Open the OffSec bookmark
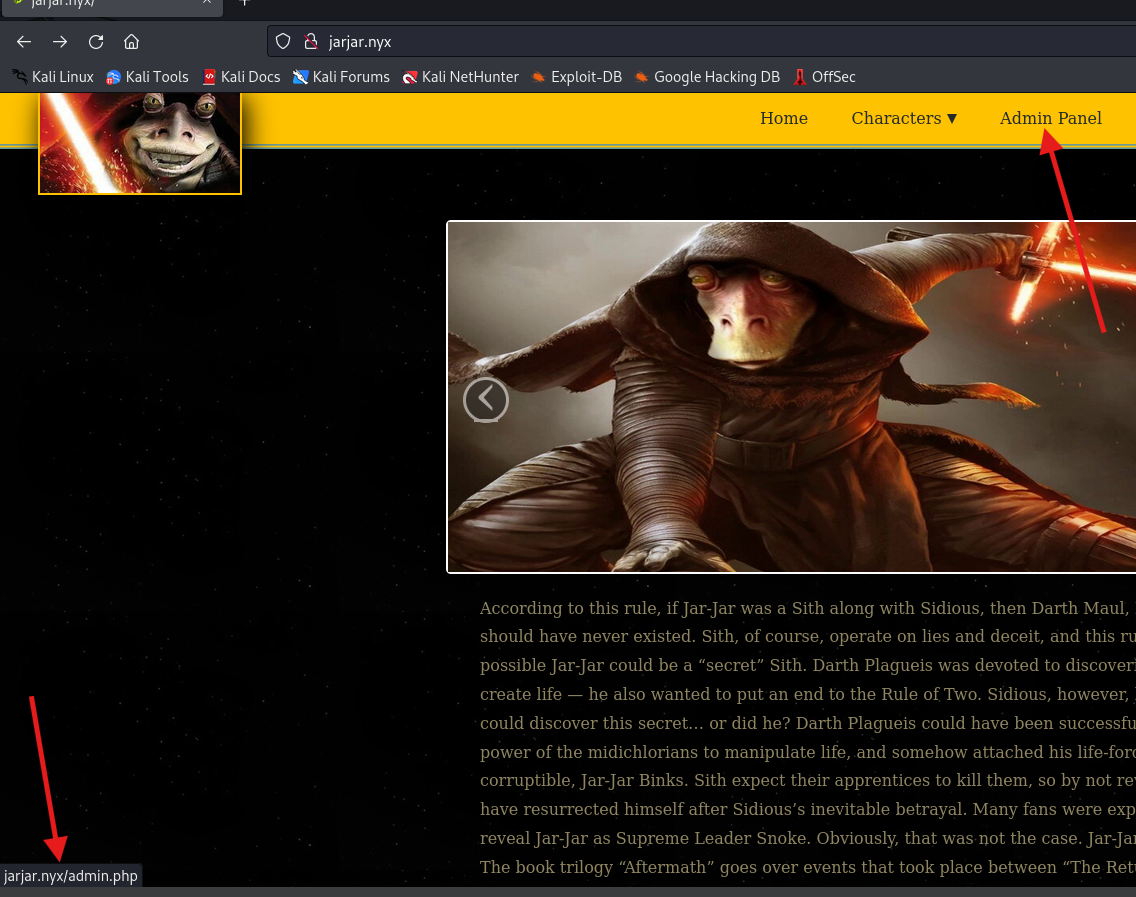Screen dimensions: 1136x897 tap(824, 77)
